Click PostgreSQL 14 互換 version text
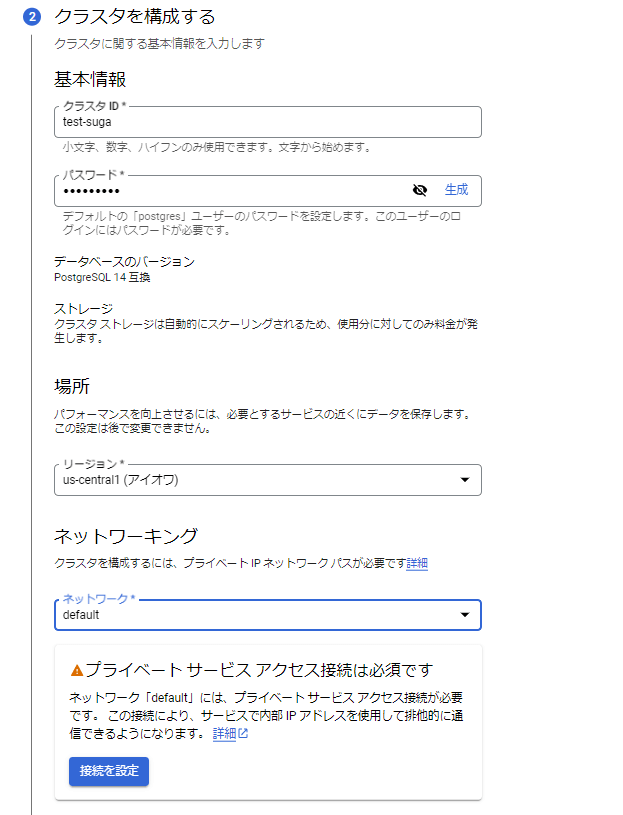623x815 pixels. (102, 277)
